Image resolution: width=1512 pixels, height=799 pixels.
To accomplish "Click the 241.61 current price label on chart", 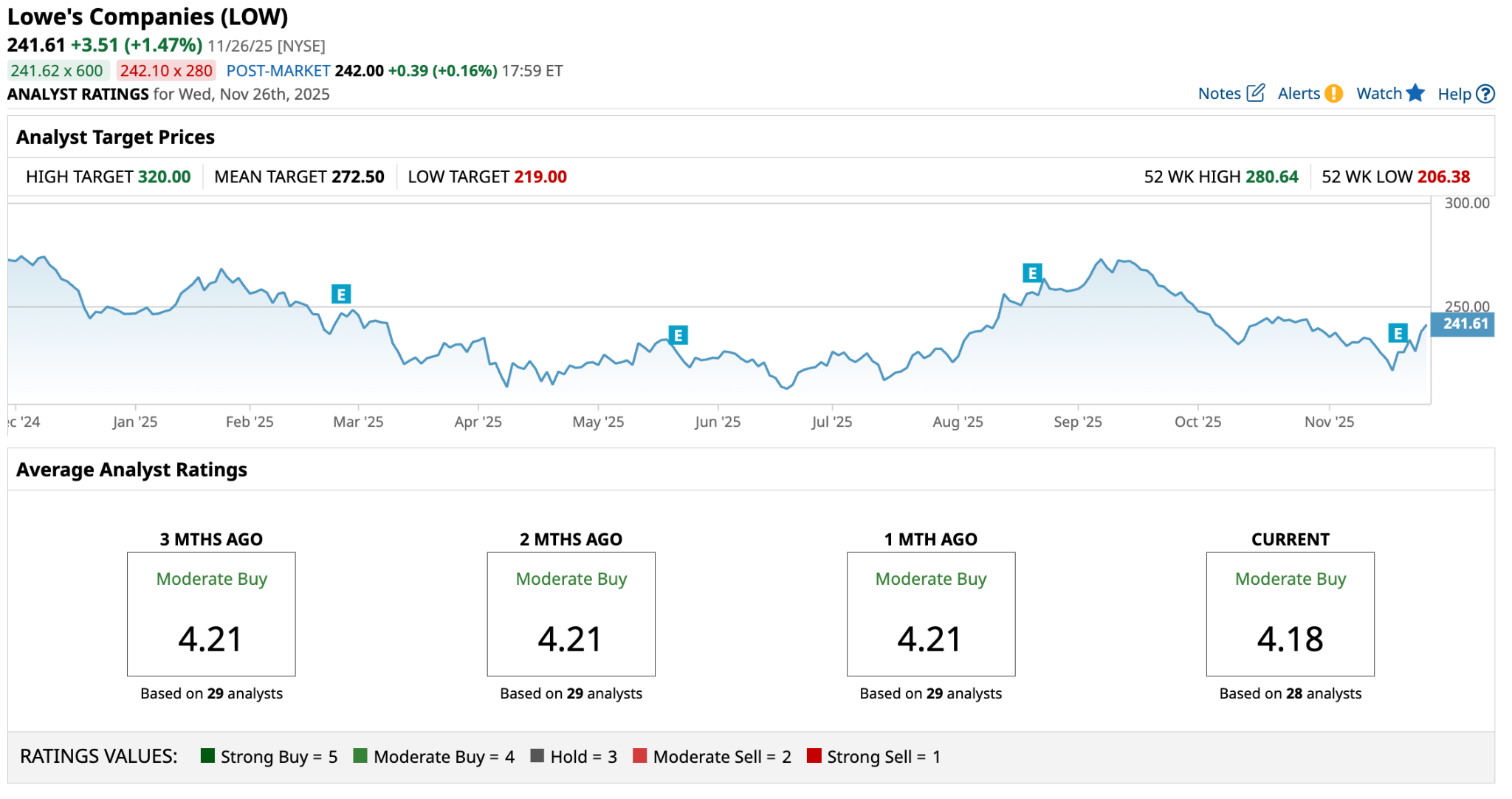I will point(1463,324).
